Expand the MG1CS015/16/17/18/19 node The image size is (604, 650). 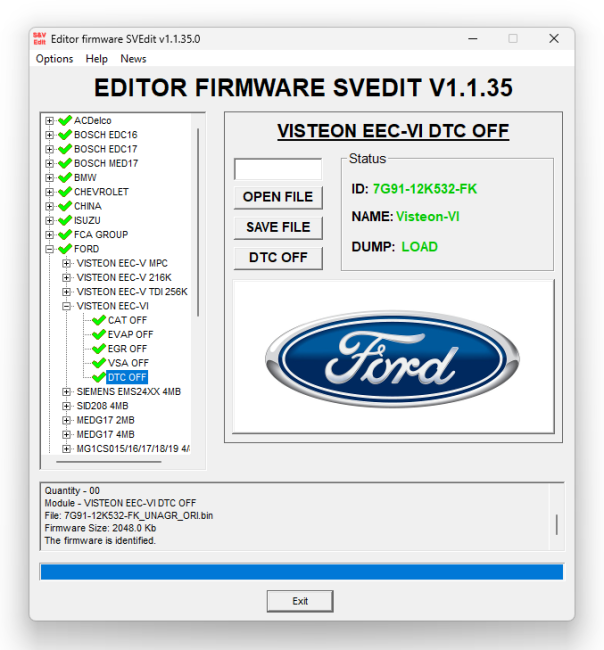point(66,449)
